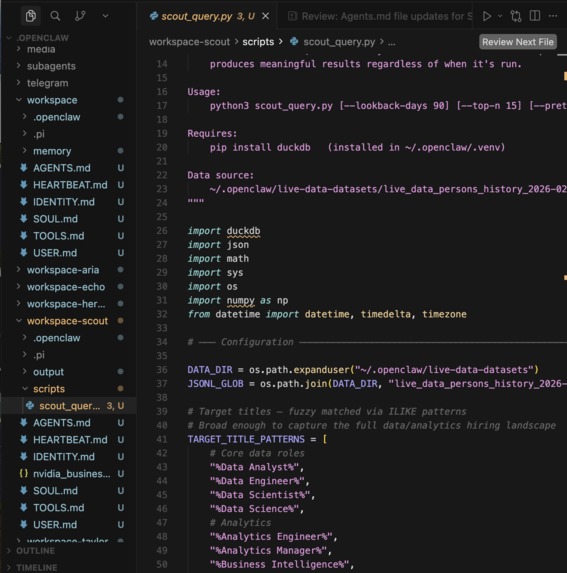Click import json on line 27
Image resolution: width=567 pixels, height=573 pixels.
coord(218,245)
